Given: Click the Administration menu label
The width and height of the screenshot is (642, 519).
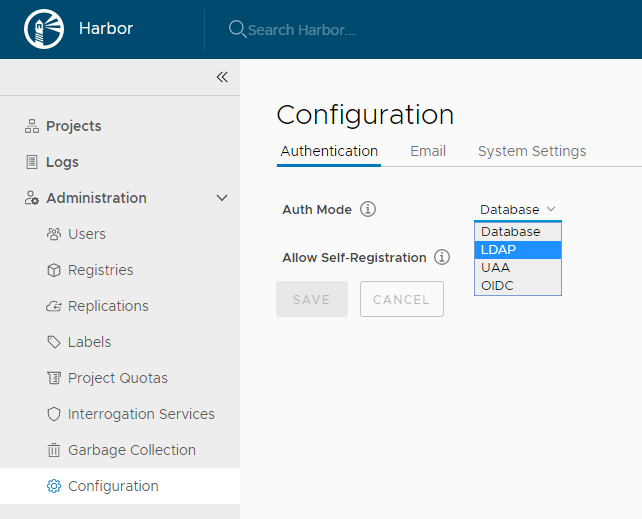Looking at the screenshot, I should click(96, 198).
